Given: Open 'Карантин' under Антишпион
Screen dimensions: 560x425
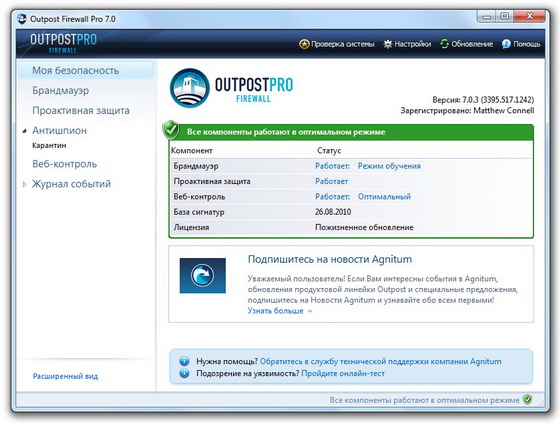Looking at the screenshot, I should click(x=49, y=145).
